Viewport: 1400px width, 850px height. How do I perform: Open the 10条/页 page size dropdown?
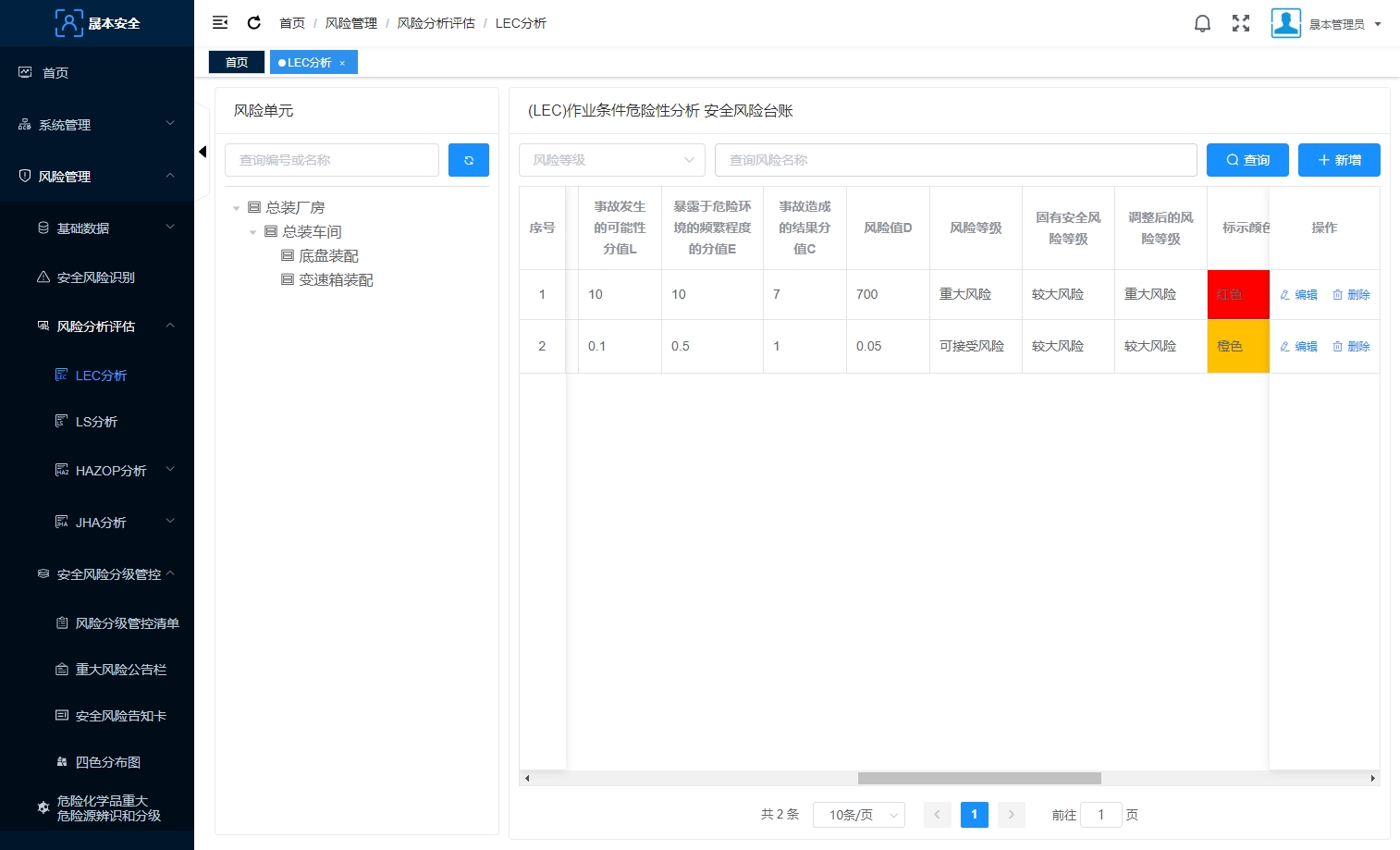pyautogui.click(x=858, y=815)
